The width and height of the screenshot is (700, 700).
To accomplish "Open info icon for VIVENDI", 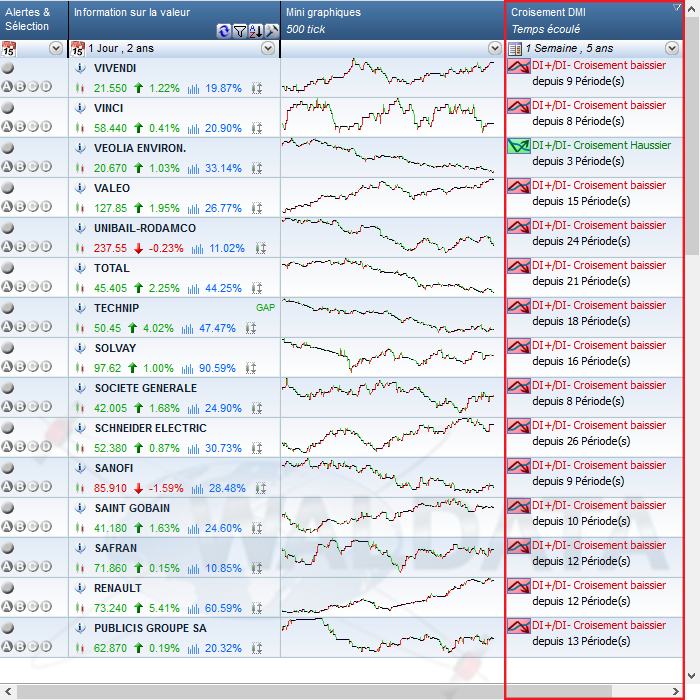I will pyautogui.click(x=80, y=68).
